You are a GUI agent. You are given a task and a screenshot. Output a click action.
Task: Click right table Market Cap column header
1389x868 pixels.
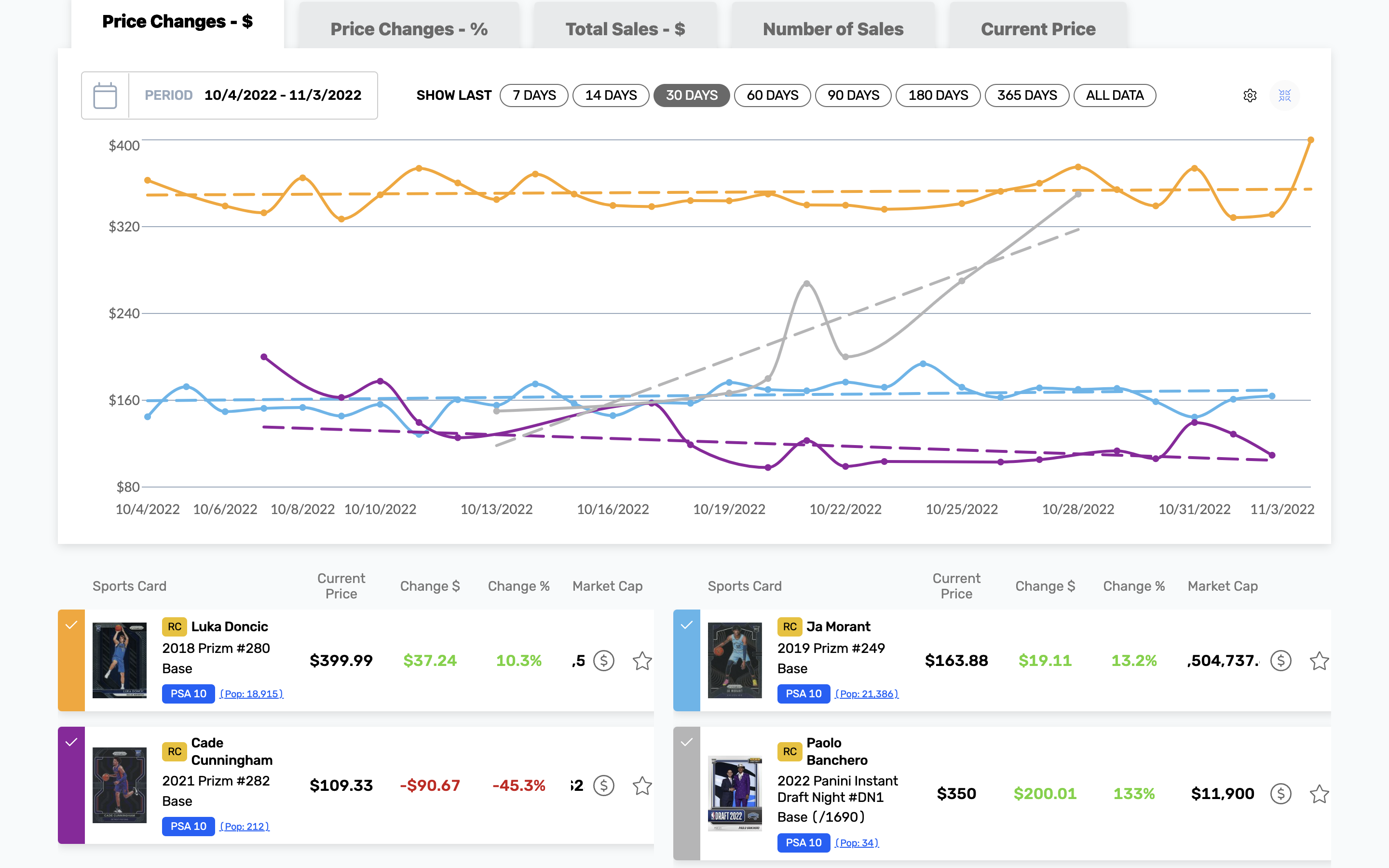tap(1223, 586)
